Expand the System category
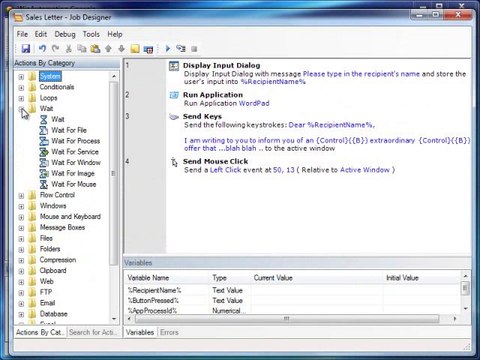 21,77
